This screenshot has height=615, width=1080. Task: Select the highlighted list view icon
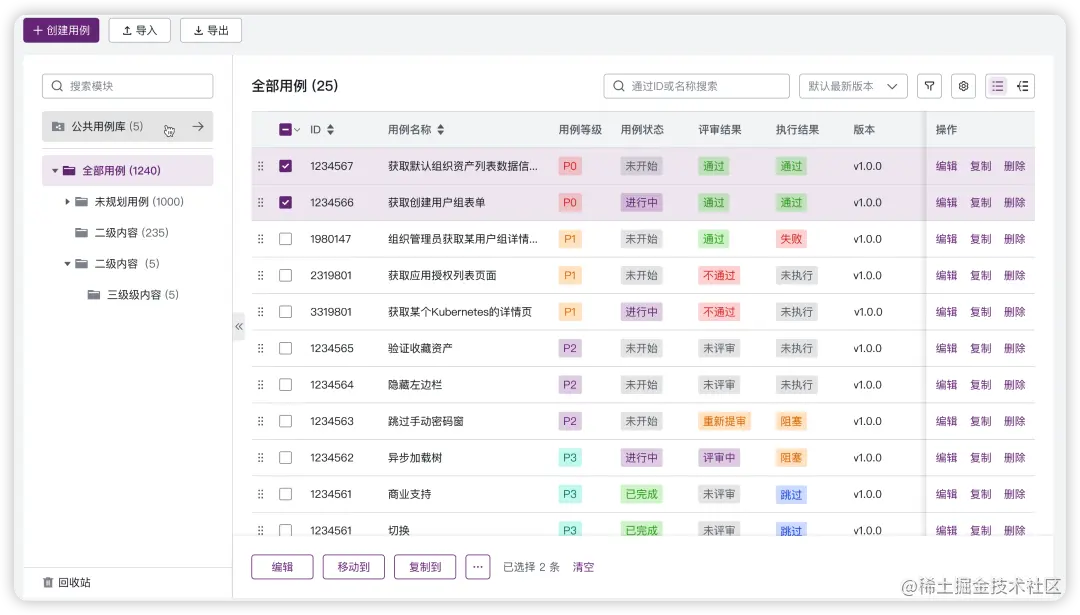coord(997,86)
